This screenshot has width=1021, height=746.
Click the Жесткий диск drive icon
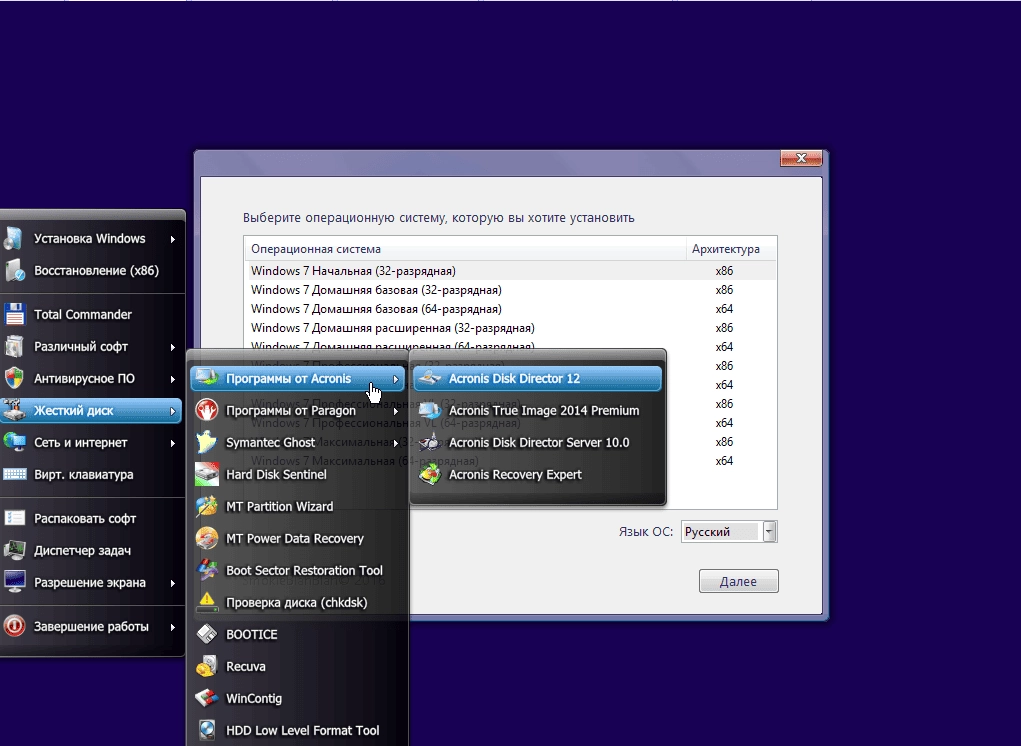[x=14, y=410]
